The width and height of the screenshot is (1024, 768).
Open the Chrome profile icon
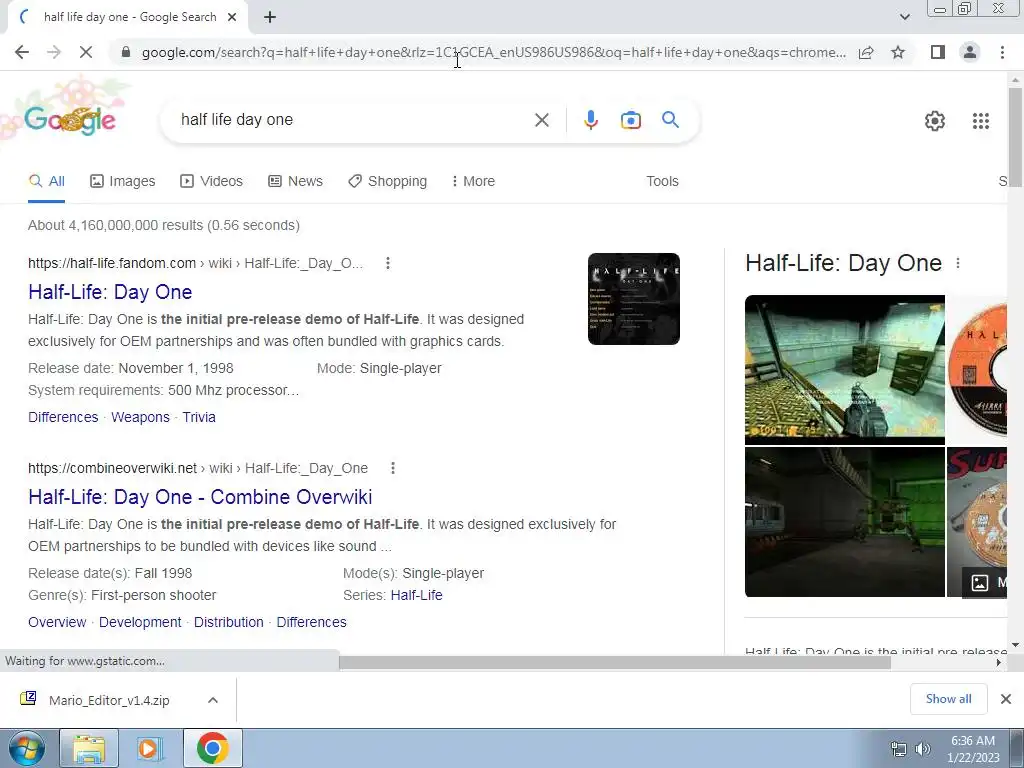pyautogui.click(x=970, y=52)
